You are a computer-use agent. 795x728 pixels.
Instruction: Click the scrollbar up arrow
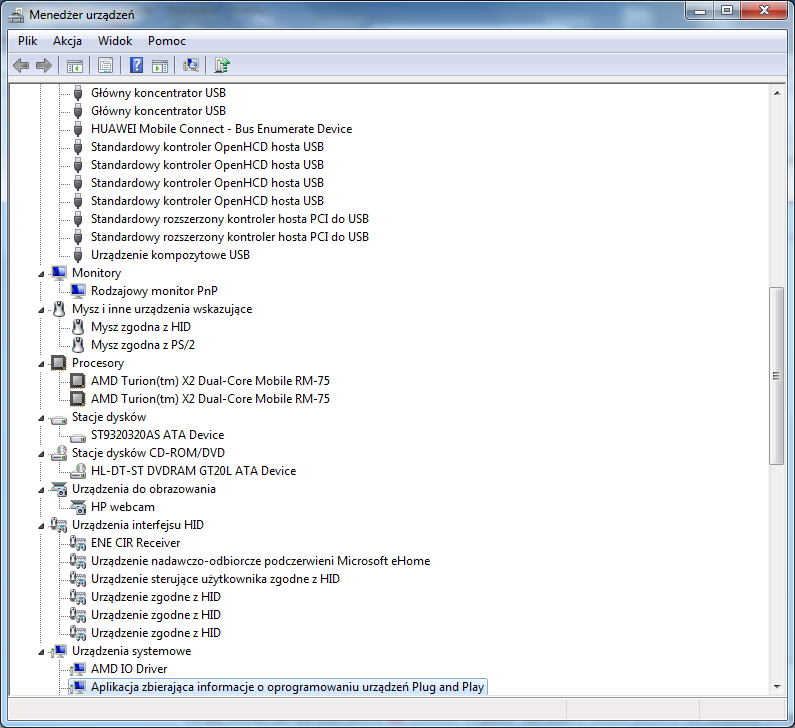777,93
